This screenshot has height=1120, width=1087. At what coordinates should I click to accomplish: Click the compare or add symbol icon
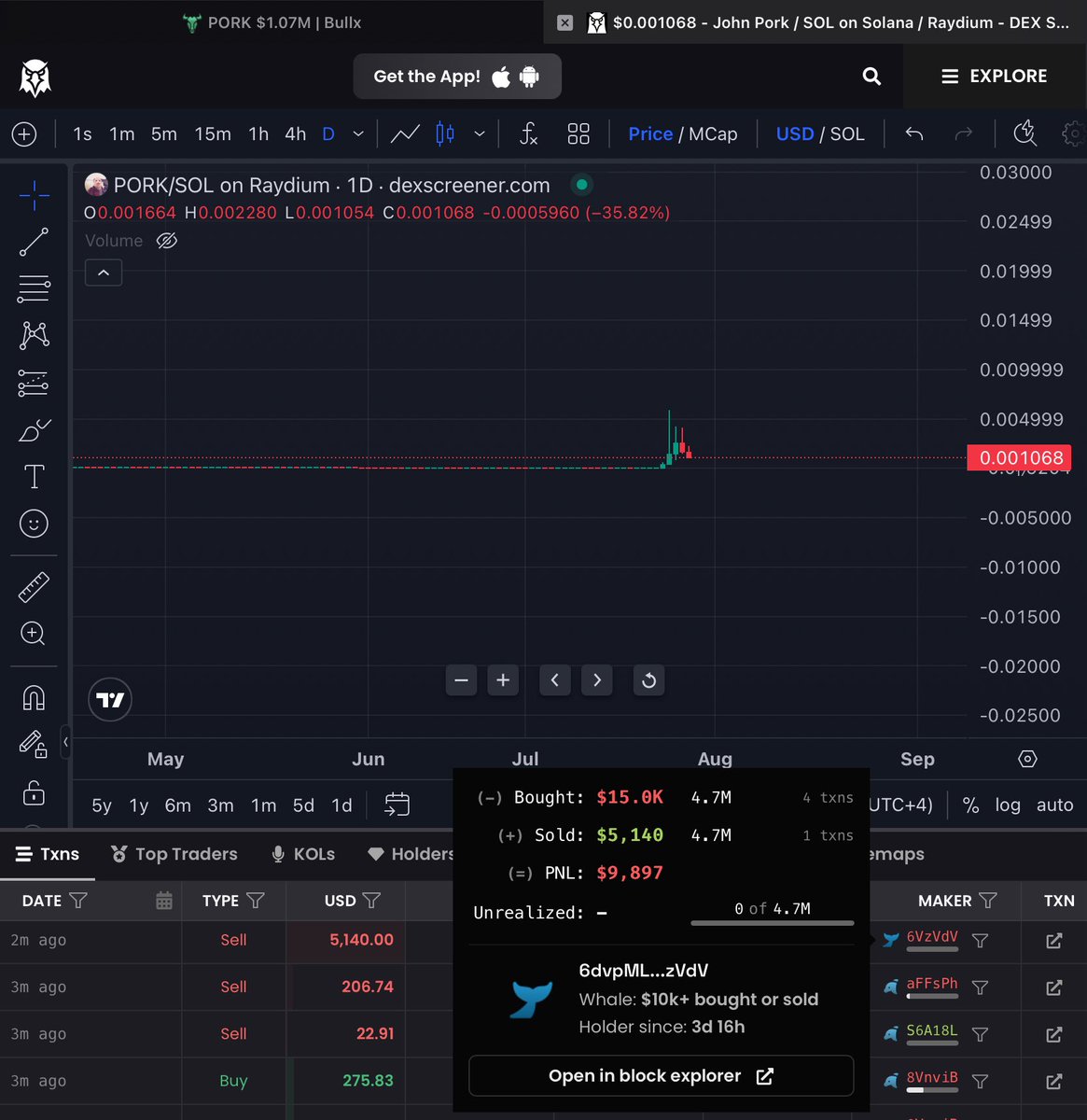click(24, 134)
